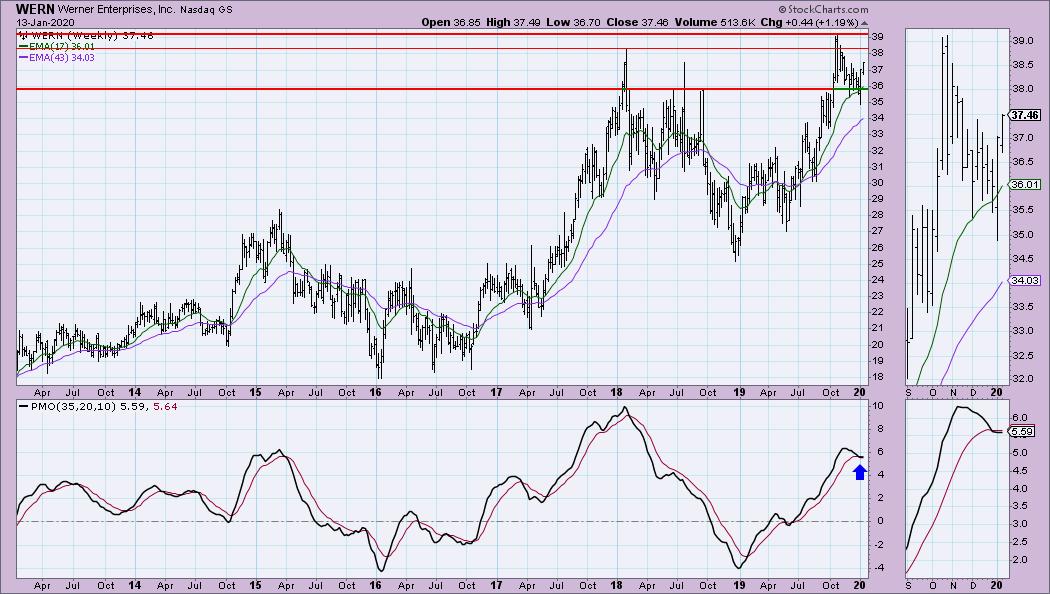
Task: Click the boxed 34.03 EMA tag in zoom panel
Action: [x=1025, y=281]
